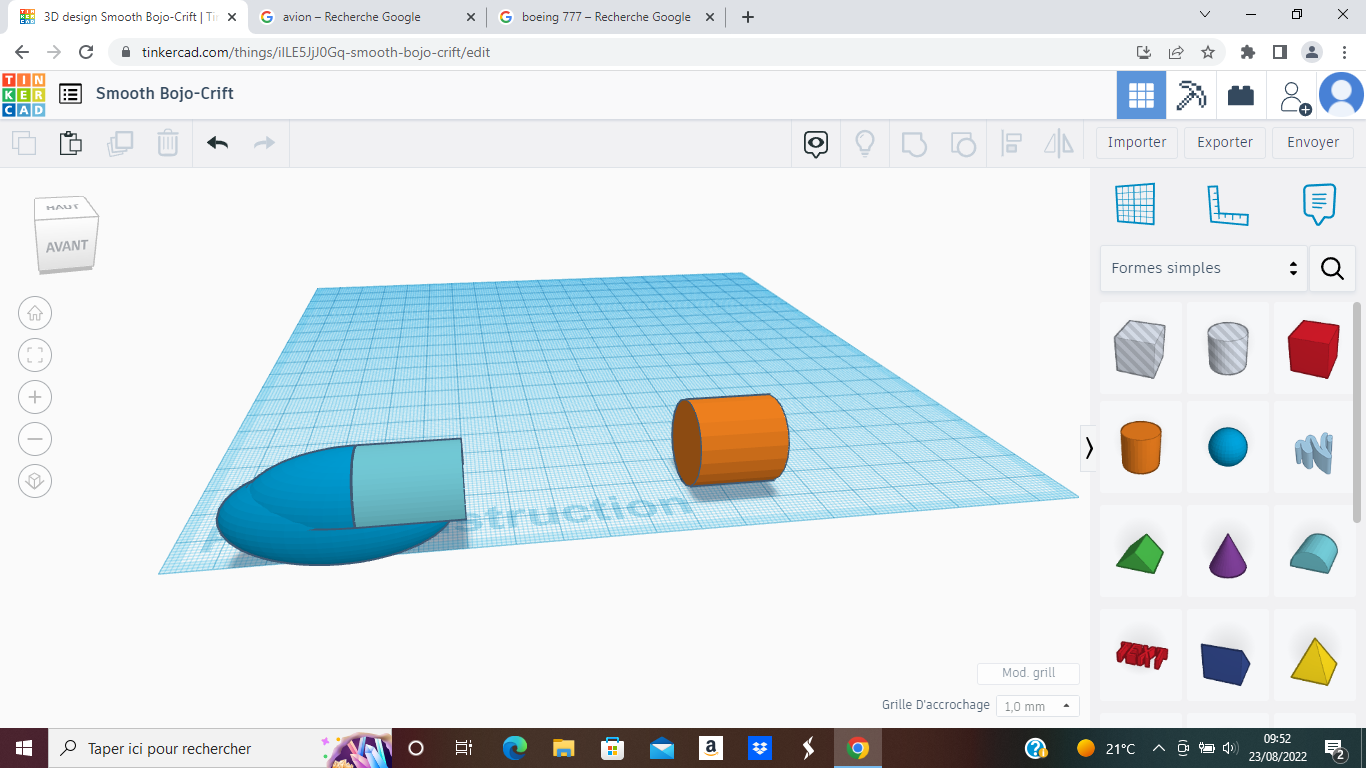Viewport: 1366px width, 768px height.
Task: Open File Explorer from the taskbar
Action: tap(564, 748)
